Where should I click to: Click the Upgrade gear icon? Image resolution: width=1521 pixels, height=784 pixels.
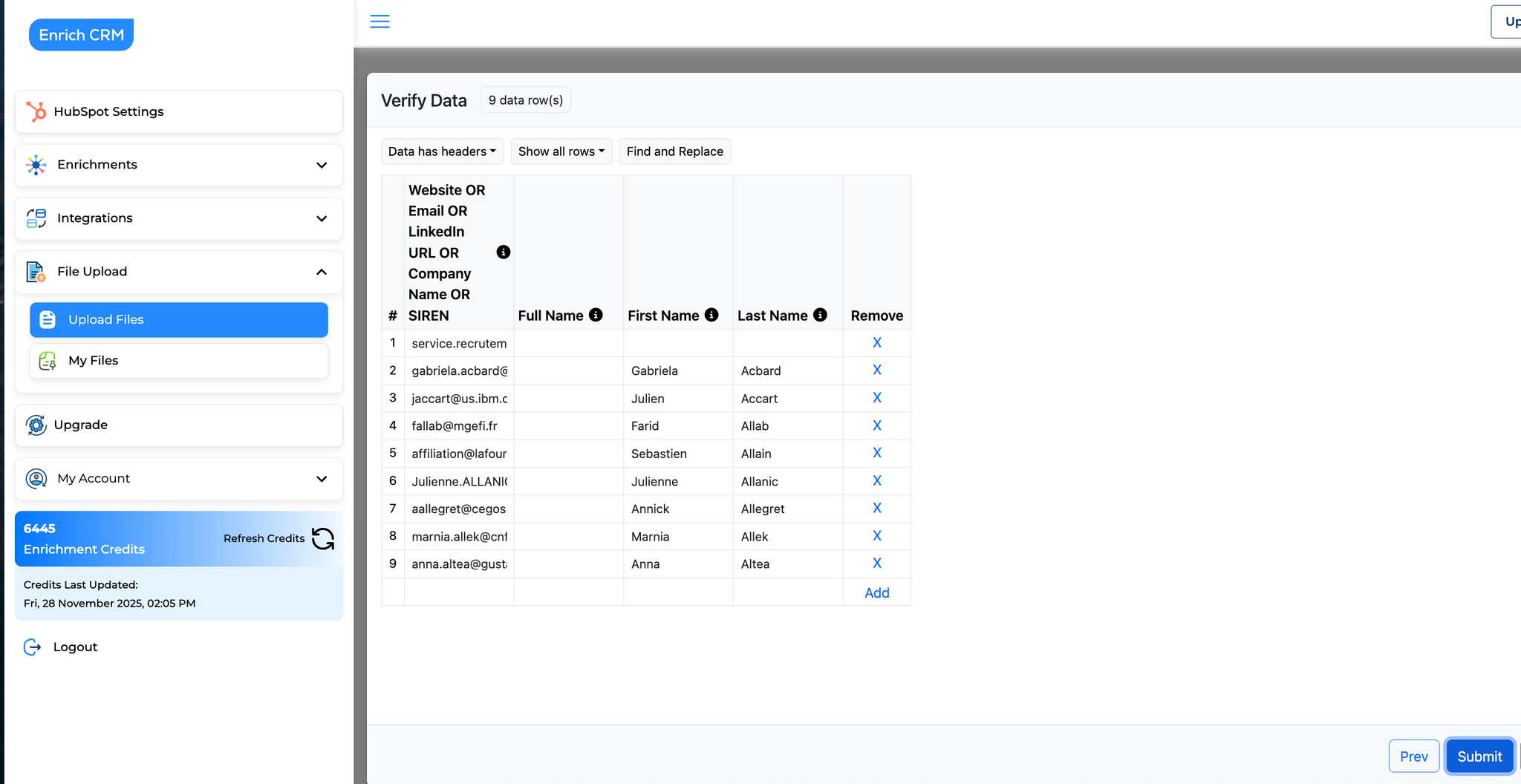(36, 425)
